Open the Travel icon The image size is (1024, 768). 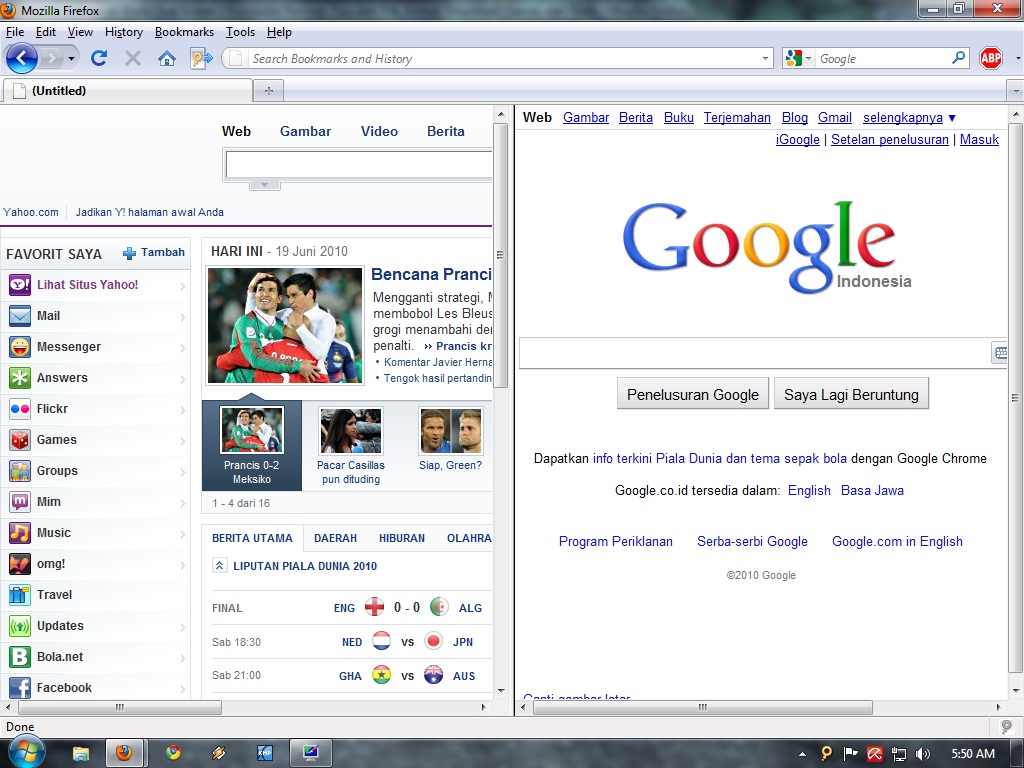20,595
